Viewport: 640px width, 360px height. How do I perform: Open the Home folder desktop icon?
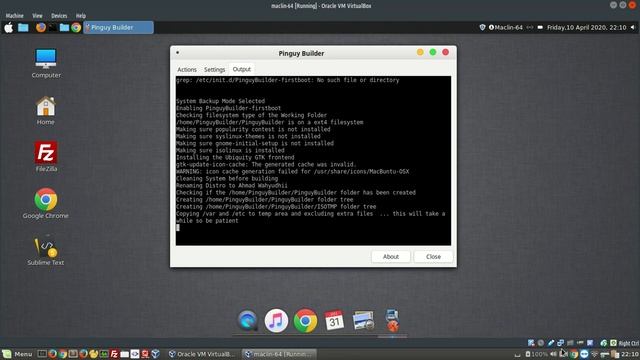click(45, 110)
